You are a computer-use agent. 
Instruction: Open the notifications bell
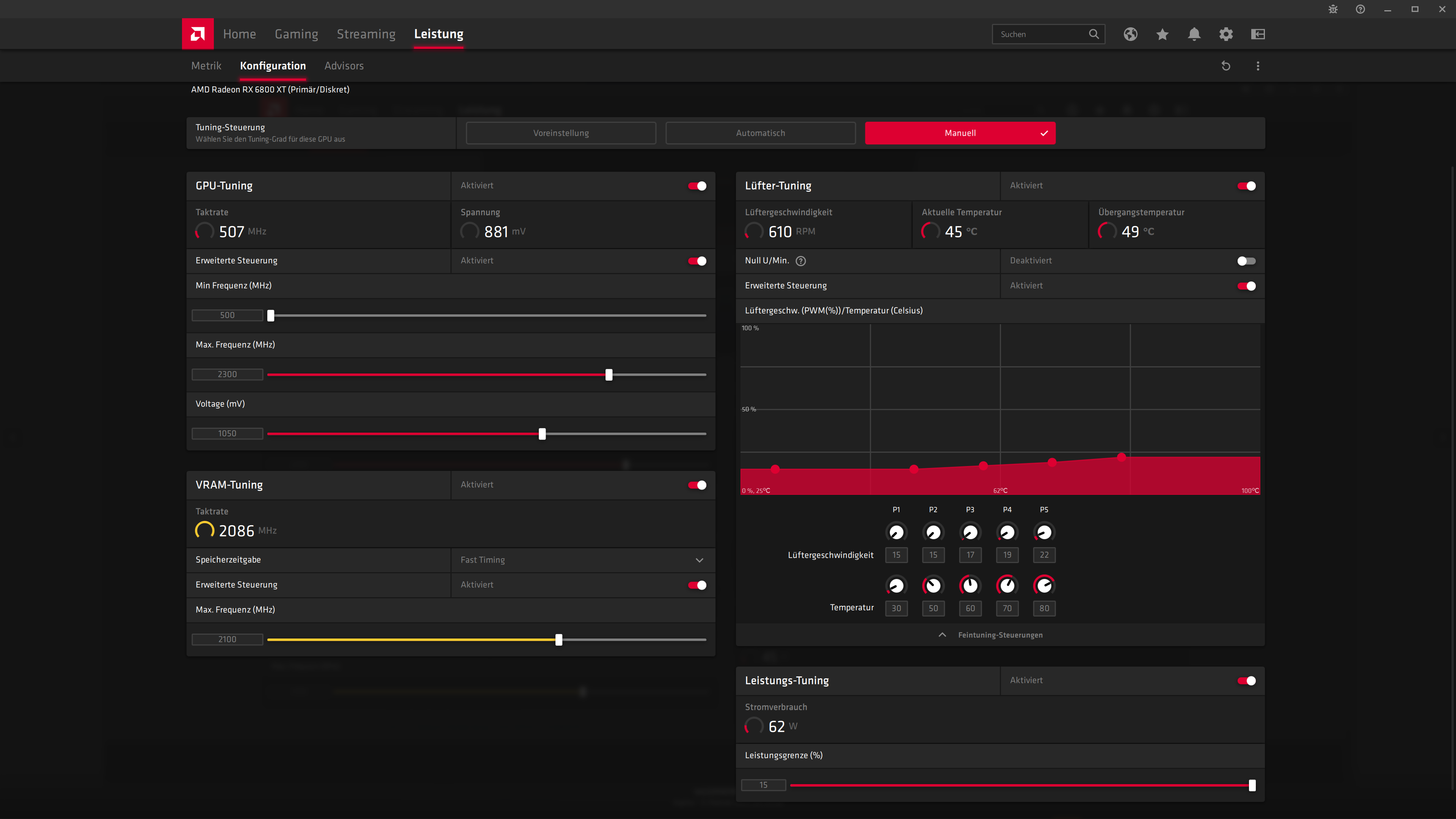[1194, 34]
